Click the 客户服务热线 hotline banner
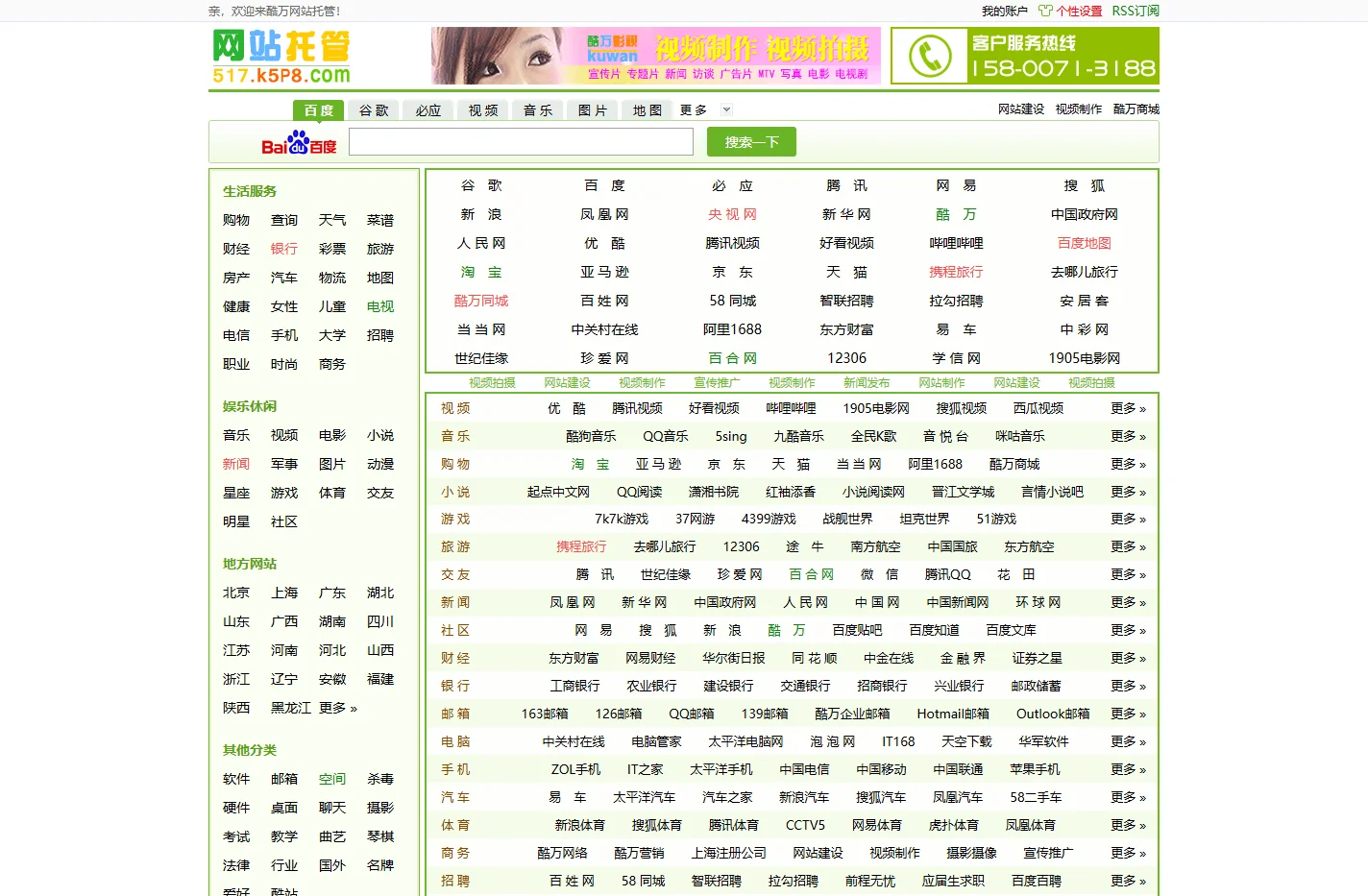The image size is (1368, 896). pyautogui.click(x=1025, y=56)
